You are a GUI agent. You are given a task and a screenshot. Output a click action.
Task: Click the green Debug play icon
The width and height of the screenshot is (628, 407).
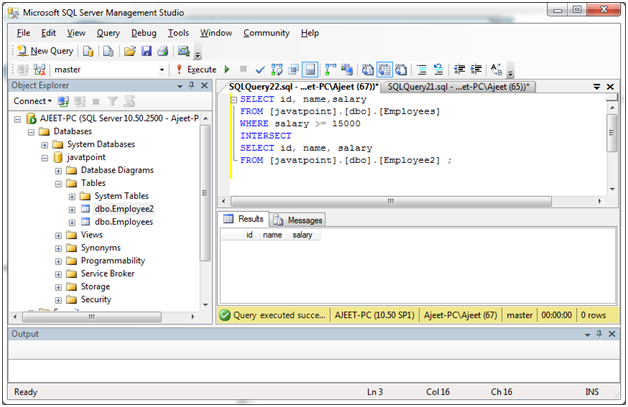click(x=227, y=69)
